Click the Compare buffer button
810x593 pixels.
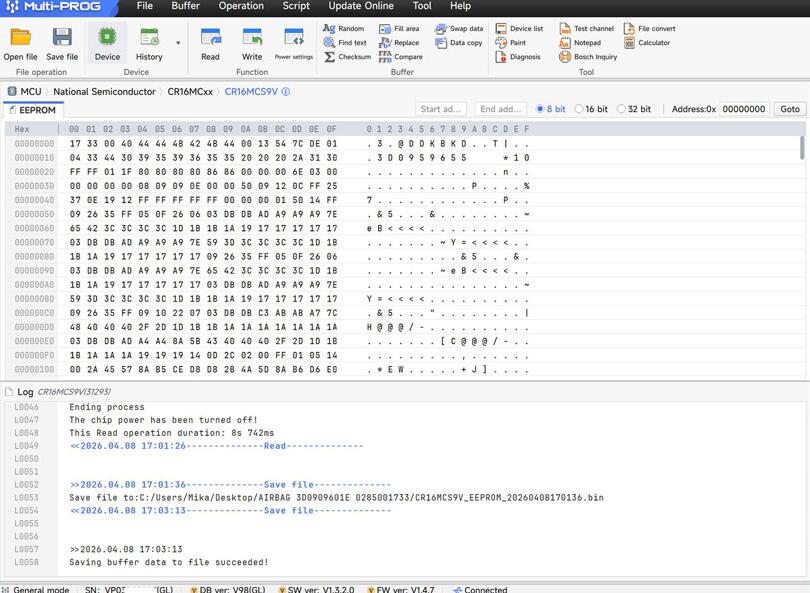401,57
